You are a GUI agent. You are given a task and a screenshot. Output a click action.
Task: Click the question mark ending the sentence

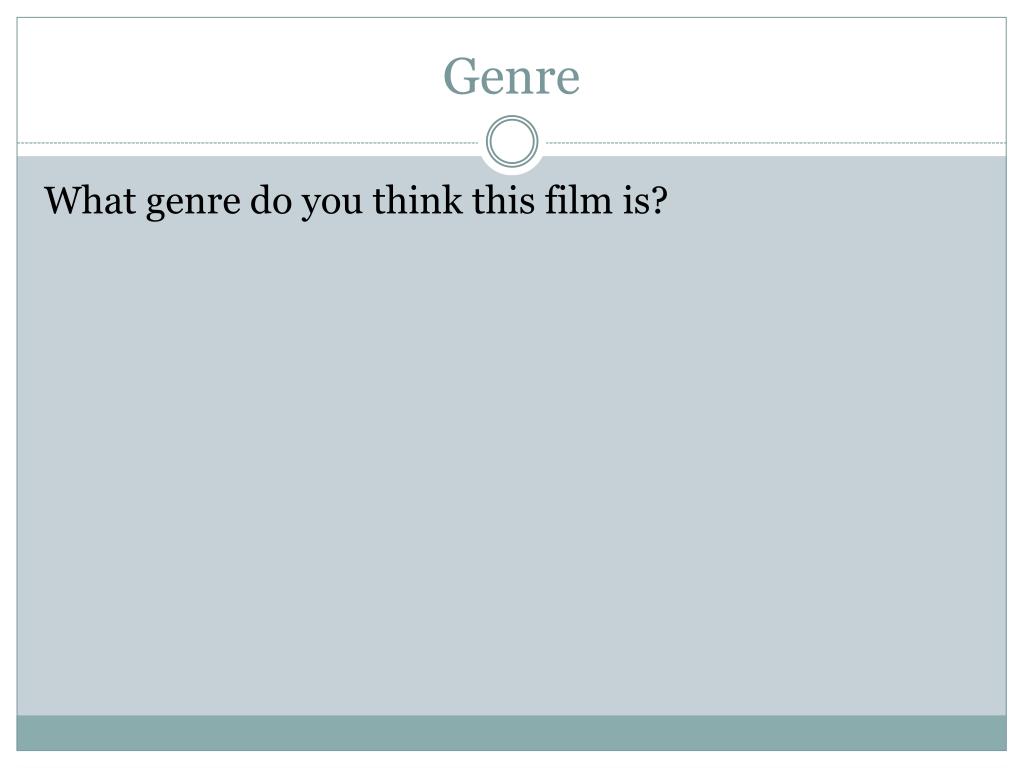point(660,200)
